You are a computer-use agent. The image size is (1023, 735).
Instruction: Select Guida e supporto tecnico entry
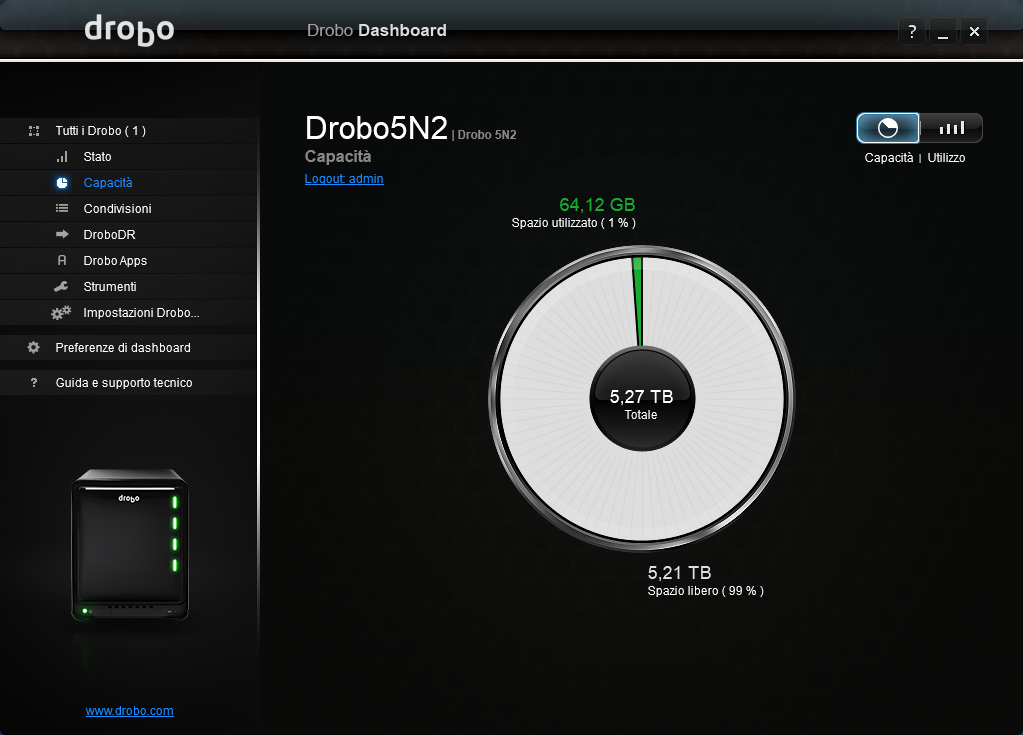click(124, 383)
